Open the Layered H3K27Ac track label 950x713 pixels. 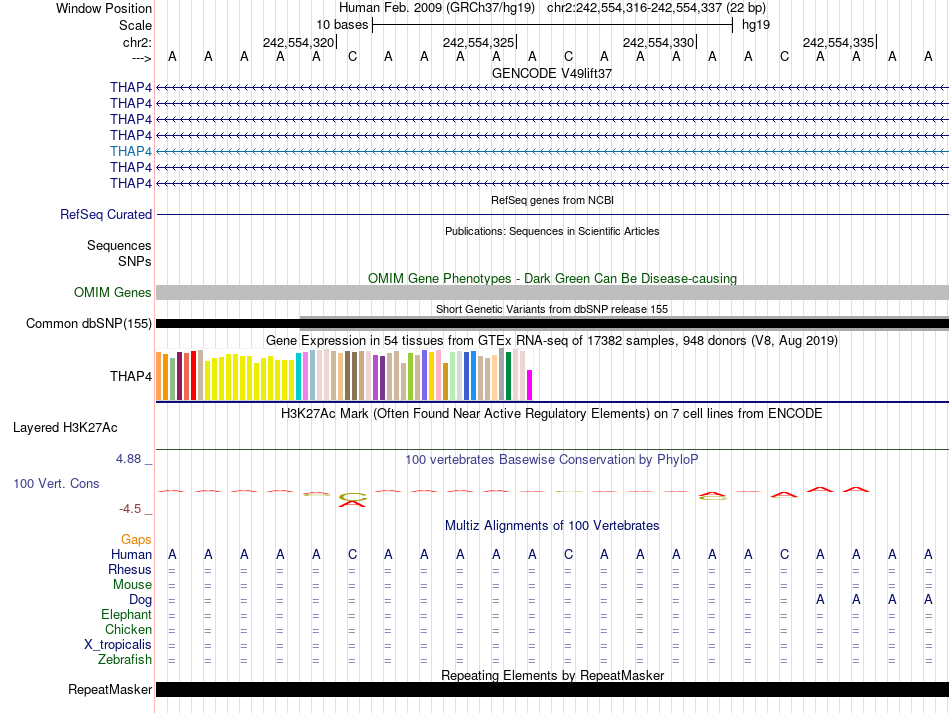pyautogui.click(x=65, y=427)
